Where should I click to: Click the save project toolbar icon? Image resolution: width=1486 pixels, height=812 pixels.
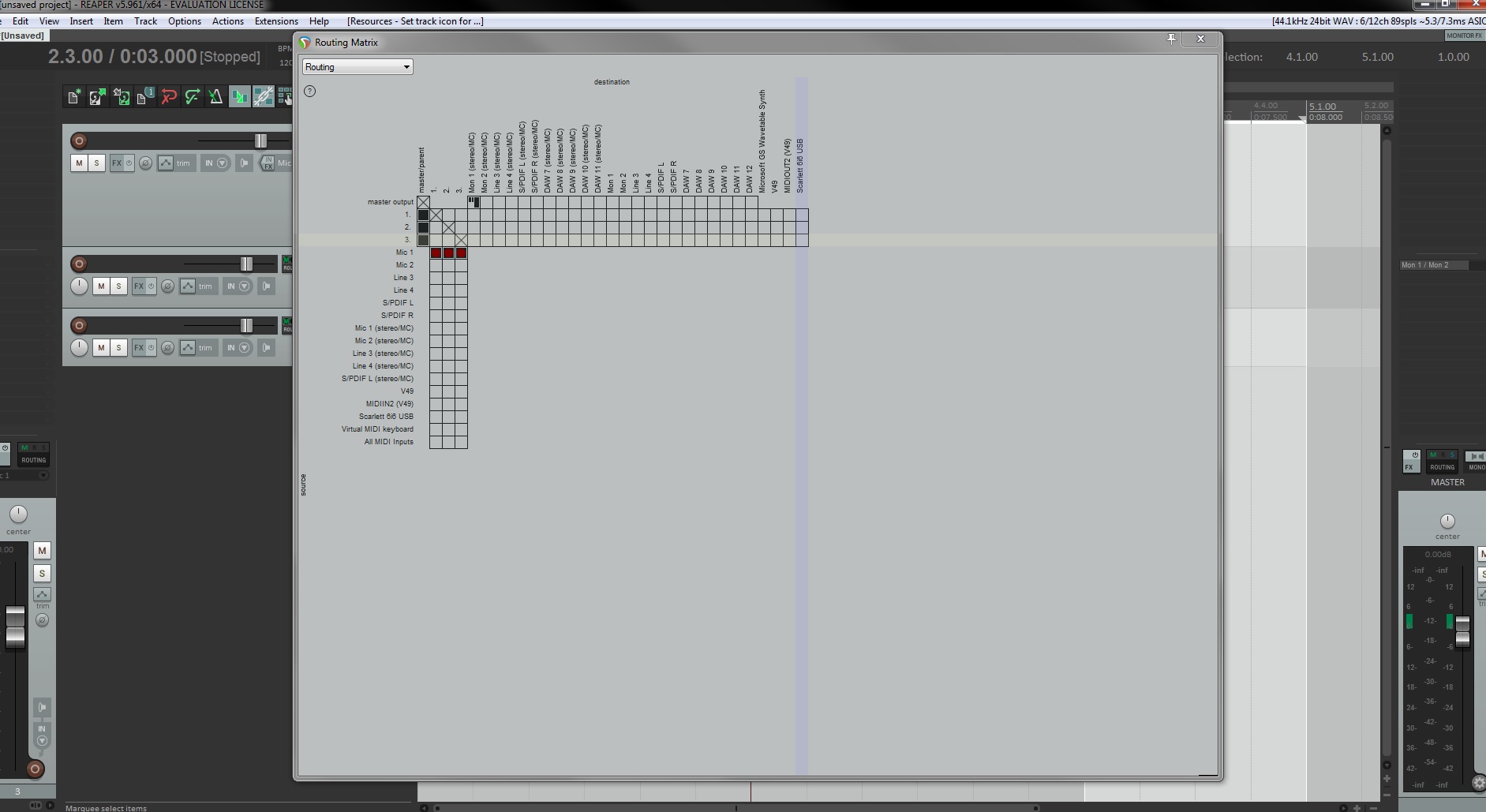pyautogui.click(x=121, y=97)
